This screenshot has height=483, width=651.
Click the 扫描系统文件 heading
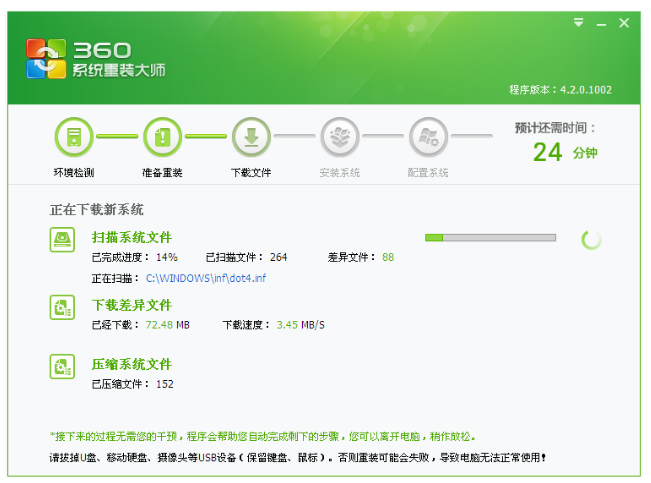click(131, 237)
